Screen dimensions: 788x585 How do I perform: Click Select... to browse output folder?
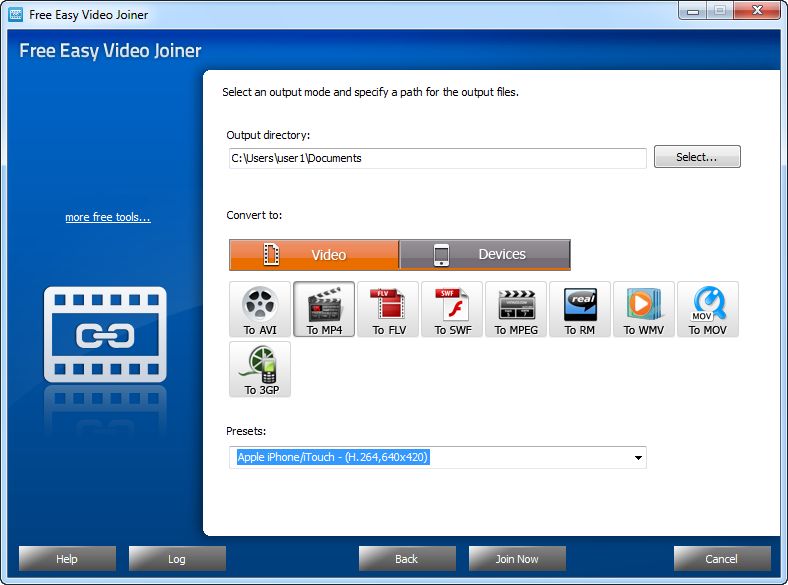click(x=697, y=157)
